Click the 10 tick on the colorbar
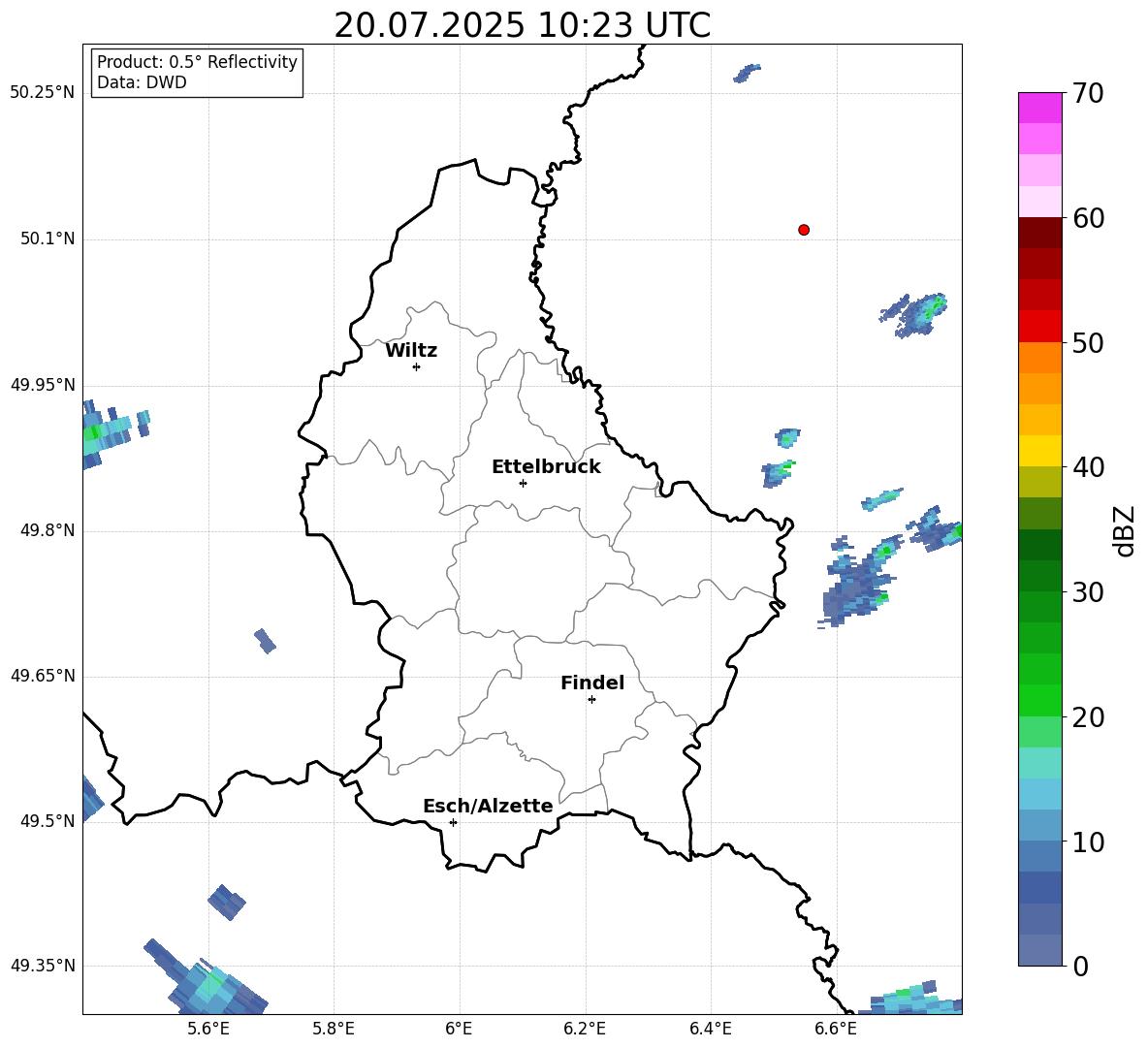1148x1048 pixels. tap(1088, 842)
